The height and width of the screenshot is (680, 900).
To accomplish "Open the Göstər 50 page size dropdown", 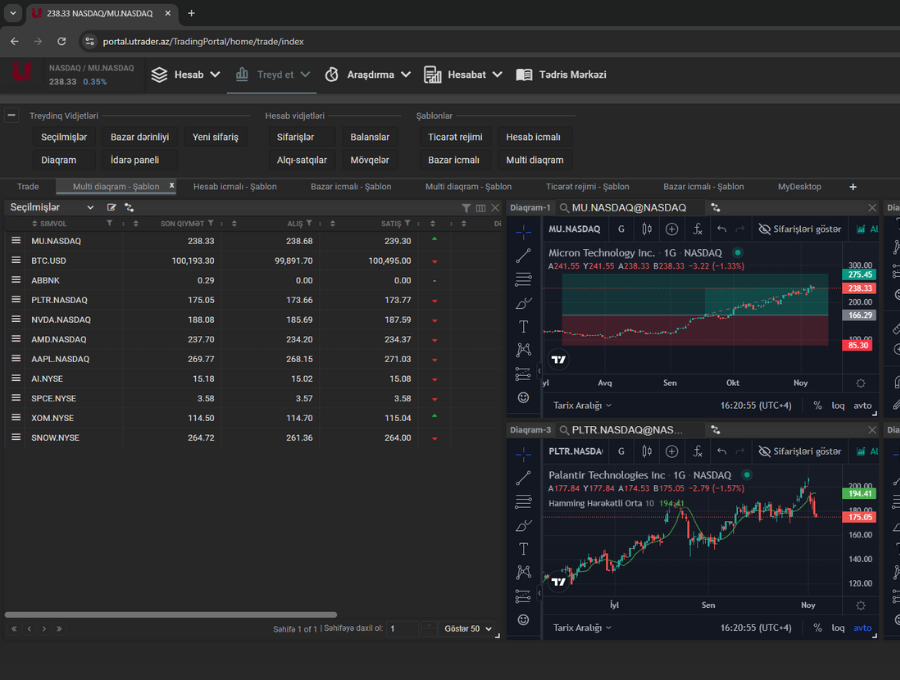I will point(469,629).
